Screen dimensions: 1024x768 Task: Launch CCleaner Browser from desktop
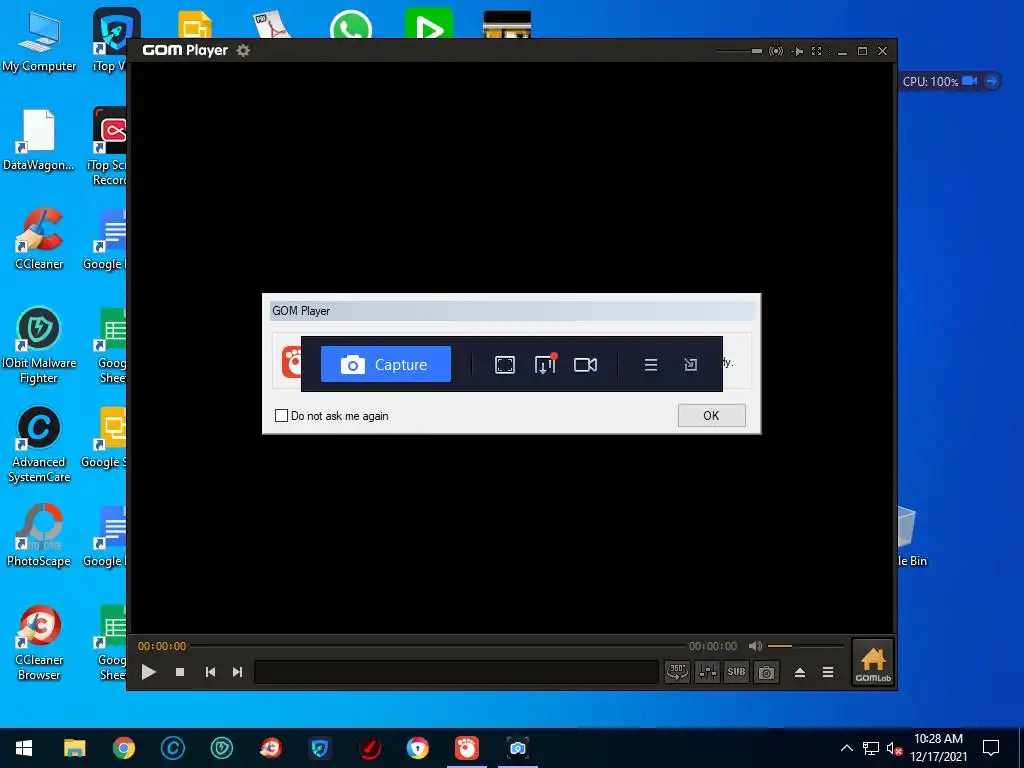[x=39, y=643]
